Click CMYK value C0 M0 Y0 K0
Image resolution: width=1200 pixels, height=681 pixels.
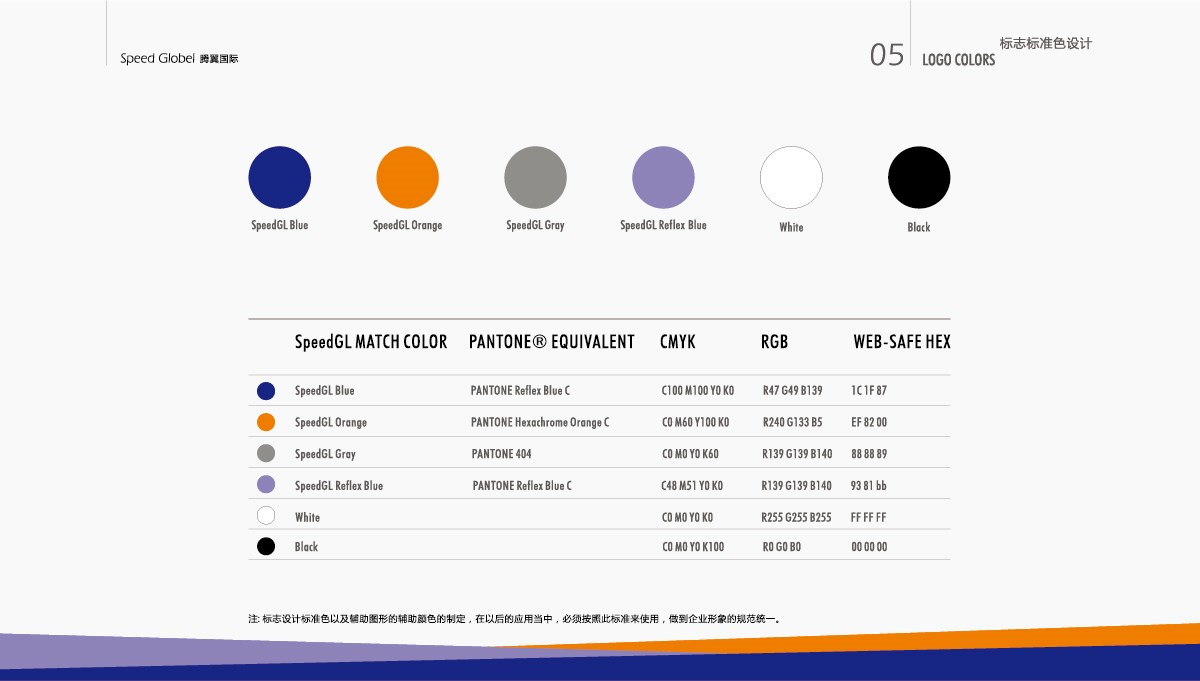tap(688, 518)
